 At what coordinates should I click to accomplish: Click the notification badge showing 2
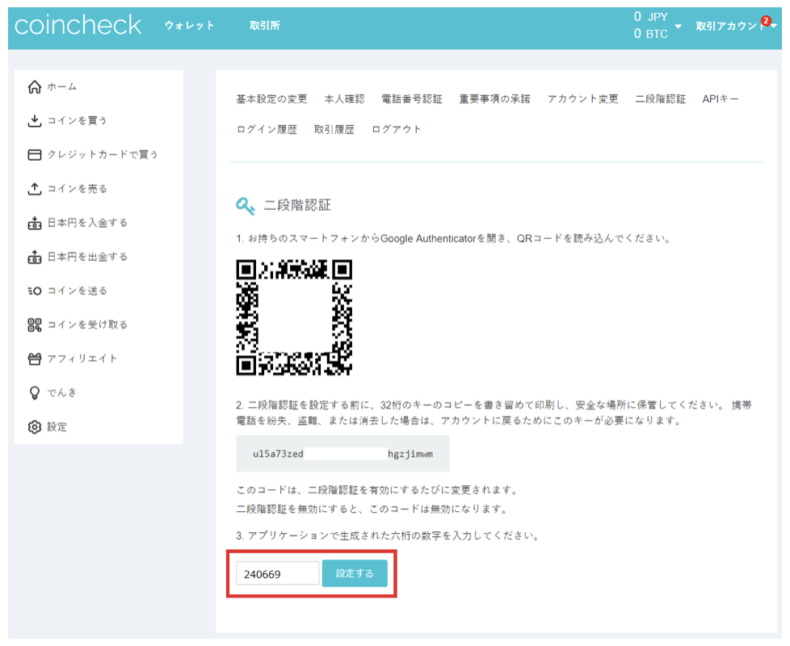[766, 21]
